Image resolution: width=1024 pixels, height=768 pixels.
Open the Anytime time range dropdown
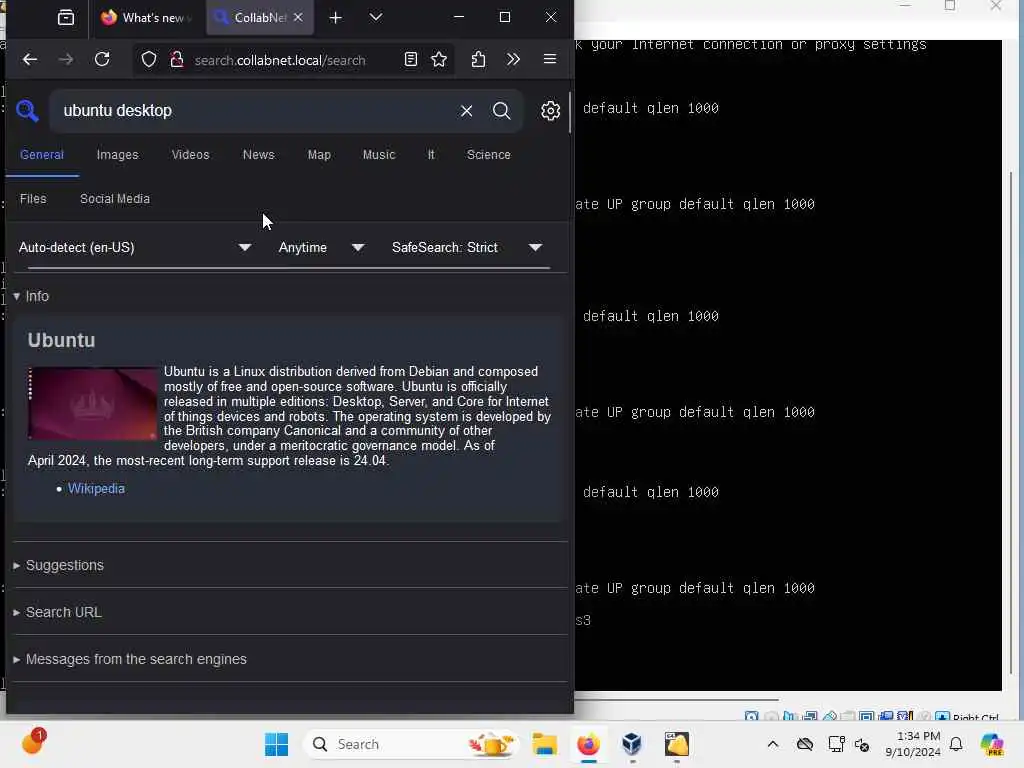321,248
